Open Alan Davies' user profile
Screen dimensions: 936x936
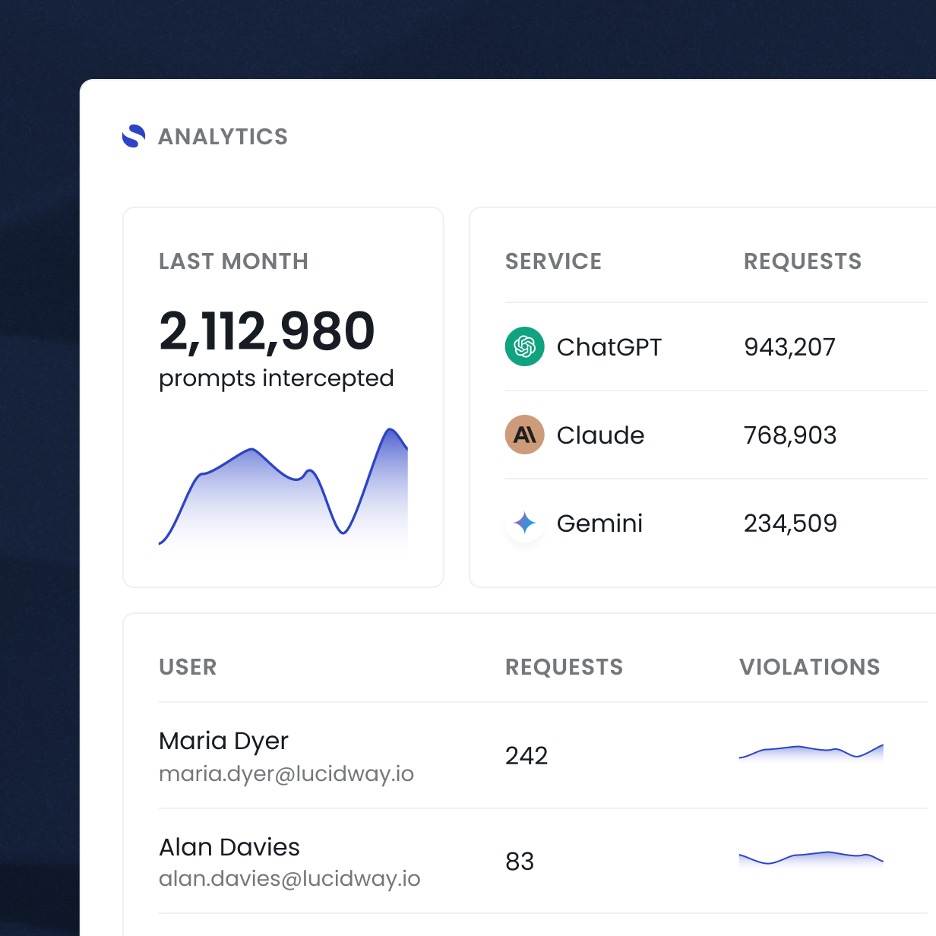tap(229, 847)
